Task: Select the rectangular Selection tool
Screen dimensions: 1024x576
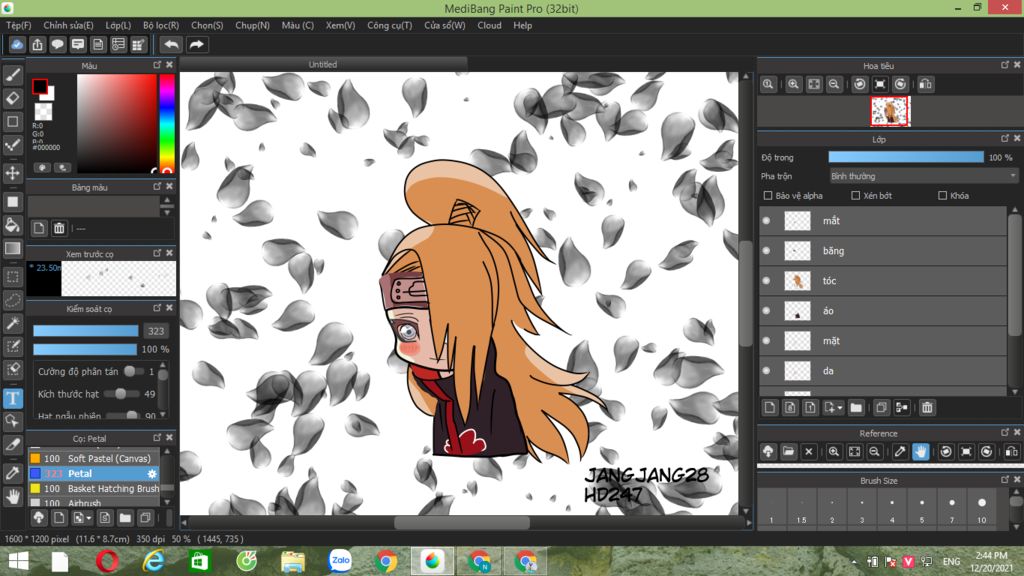Action: click(12, 277)
